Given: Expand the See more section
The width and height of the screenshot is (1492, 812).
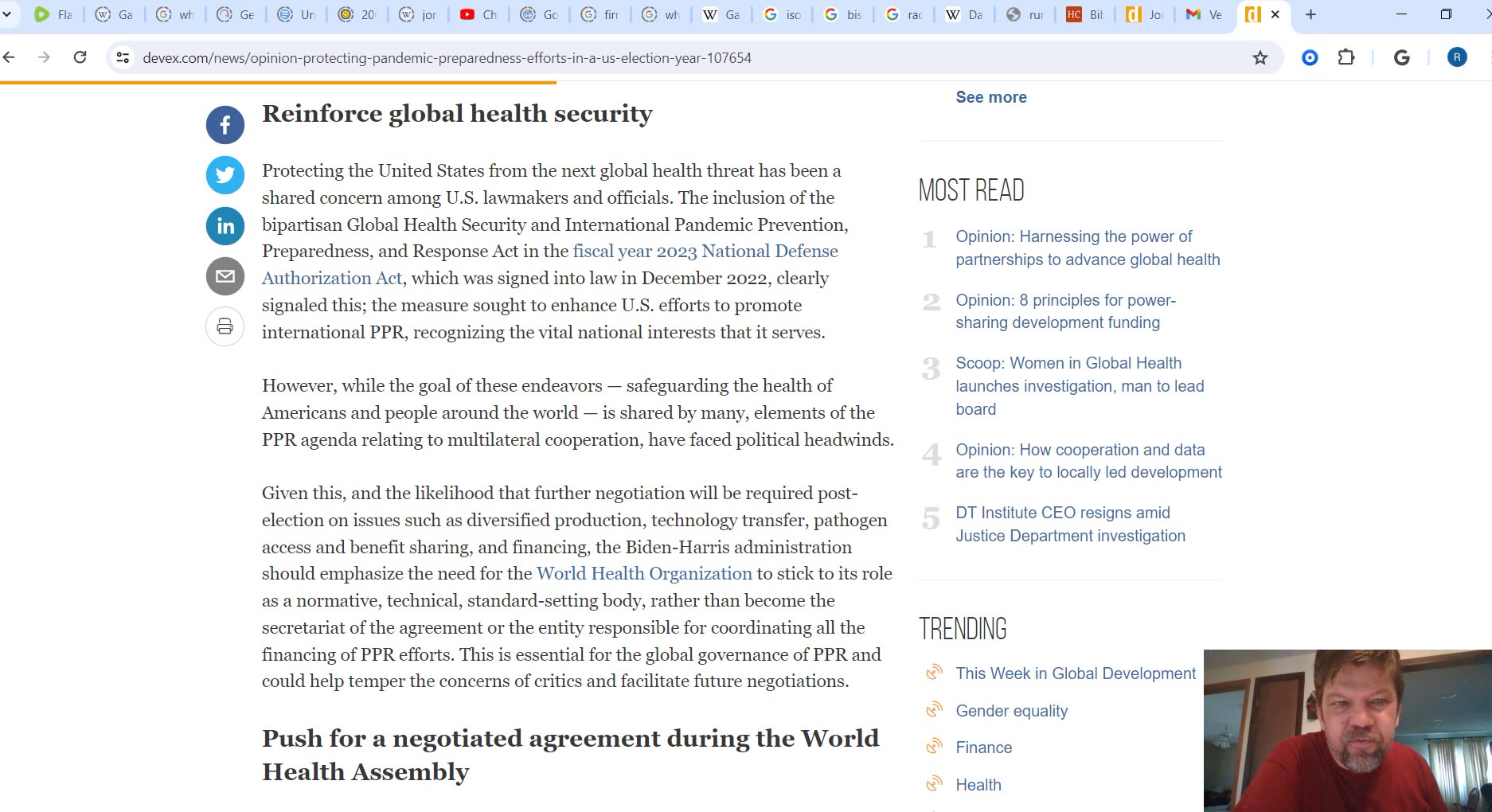Looking at the screenshot, I should pyautogui.click(x=990, y=96).
